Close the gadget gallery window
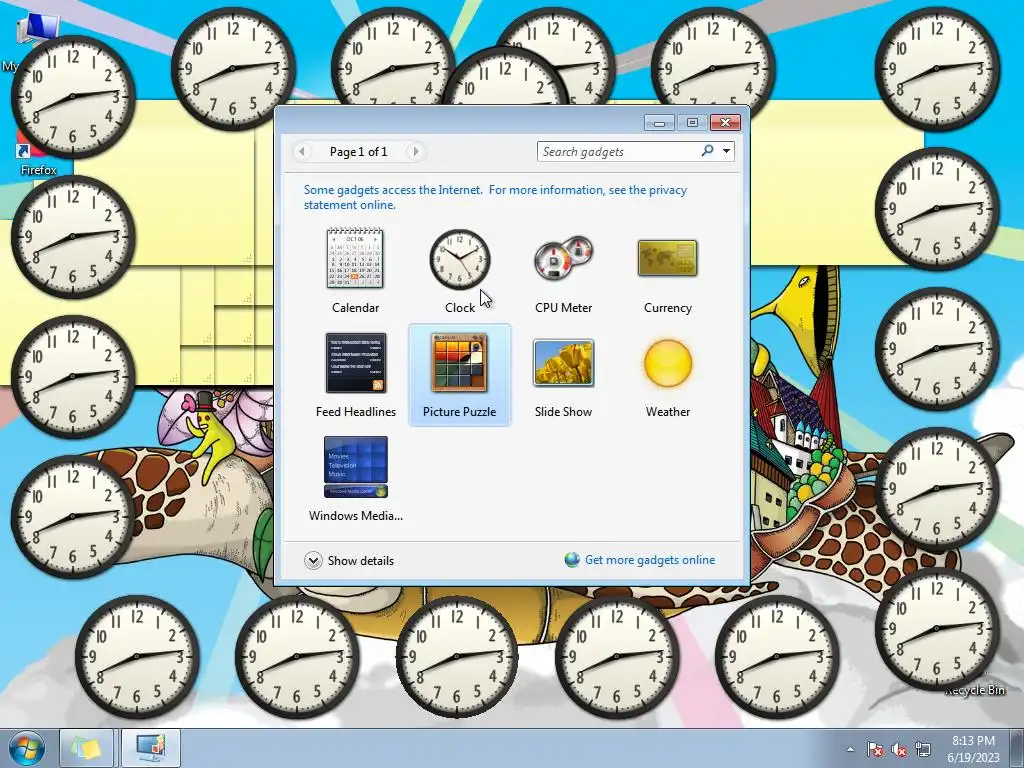 click(725, 123)
